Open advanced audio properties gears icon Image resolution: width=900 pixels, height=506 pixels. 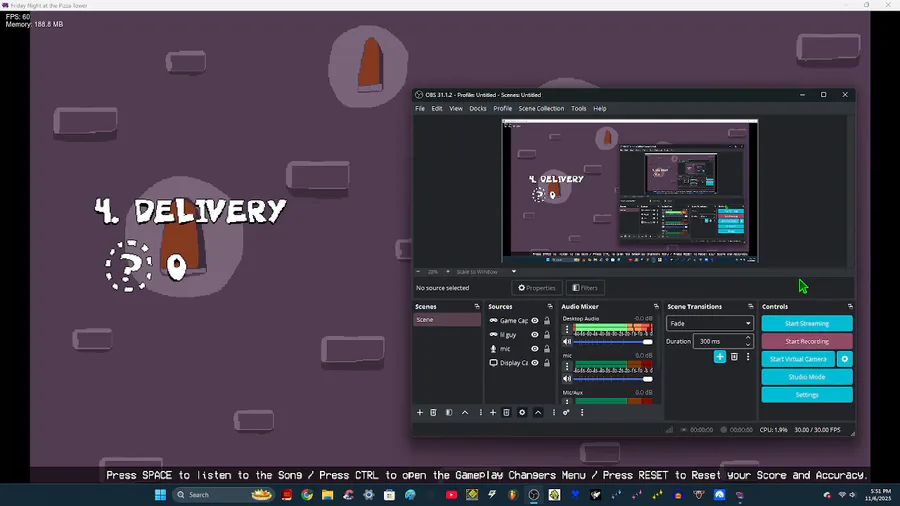(566, 412)
